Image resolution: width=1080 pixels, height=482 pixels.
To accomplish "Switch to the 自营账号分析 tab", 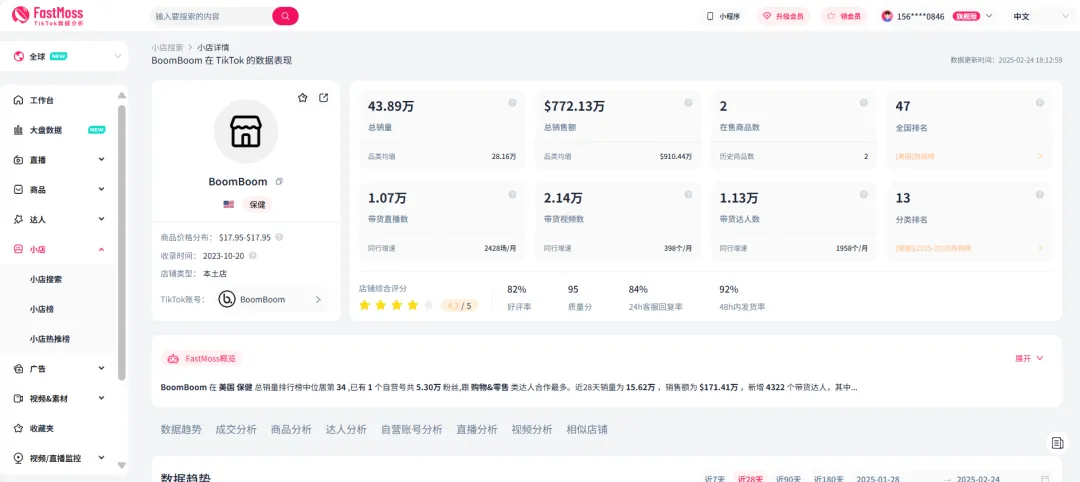I will [x=411, y=430].
